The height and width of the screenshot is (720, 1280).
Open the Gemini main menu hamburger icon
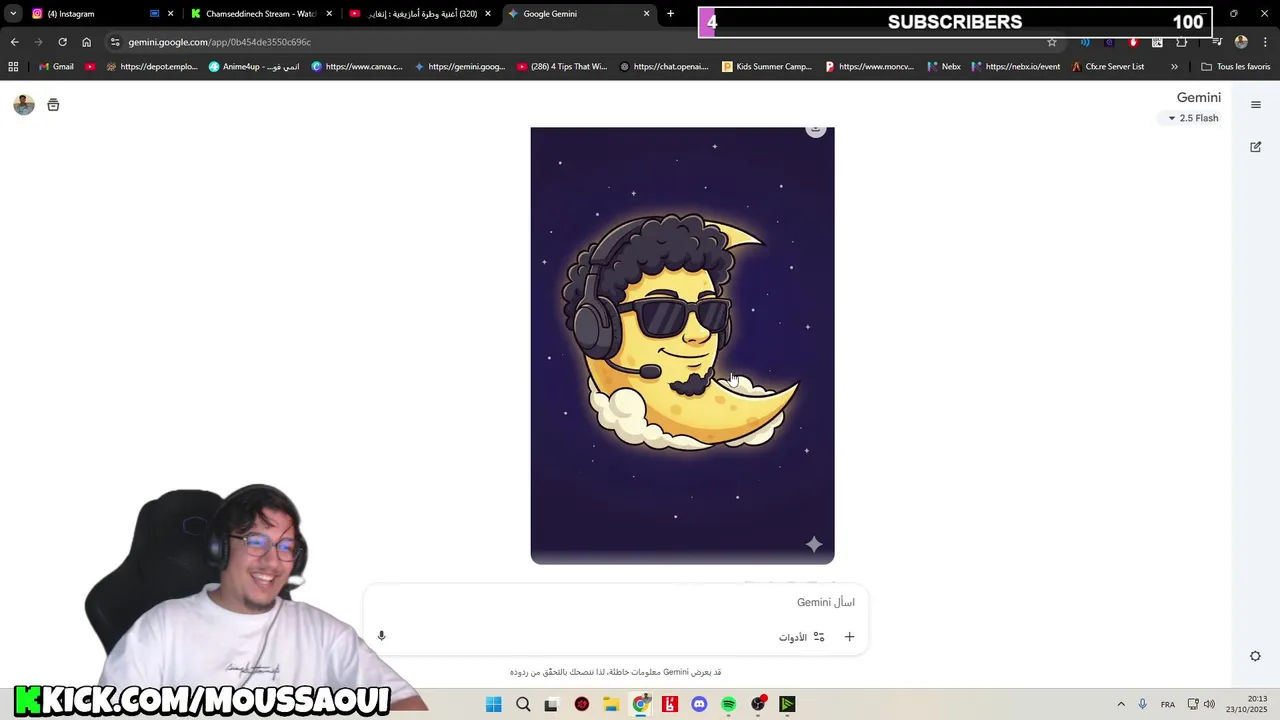pyautogui.click(x=1256, y=105)
